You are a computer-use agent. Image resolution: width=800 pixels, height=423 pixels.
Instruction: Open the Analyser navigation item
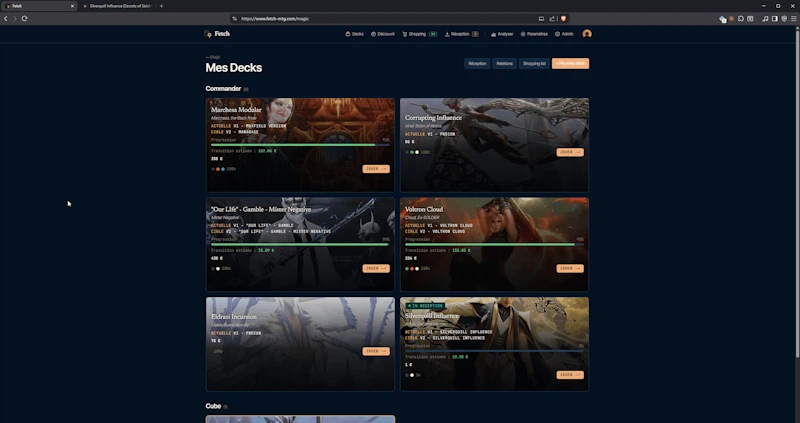502,34
